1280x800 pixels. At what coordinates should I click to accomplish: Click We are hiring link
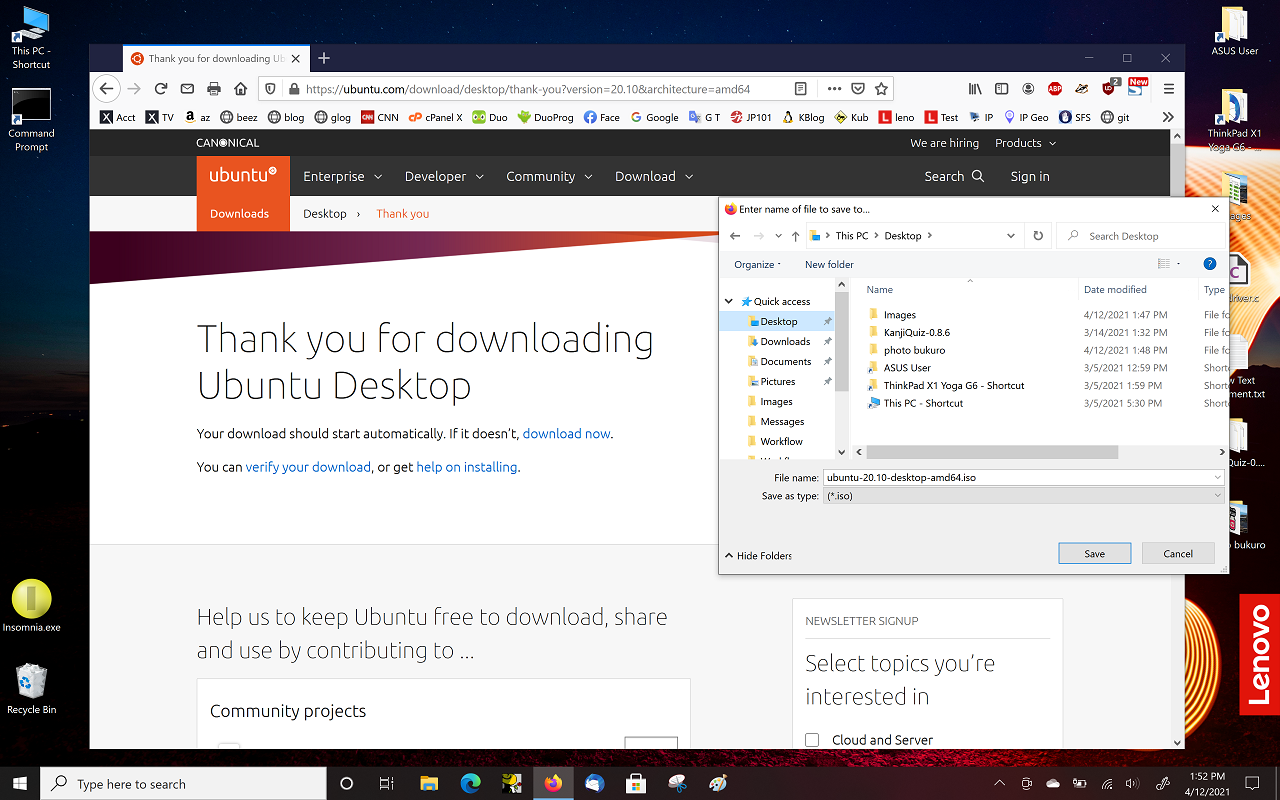(x=944, y=143)
